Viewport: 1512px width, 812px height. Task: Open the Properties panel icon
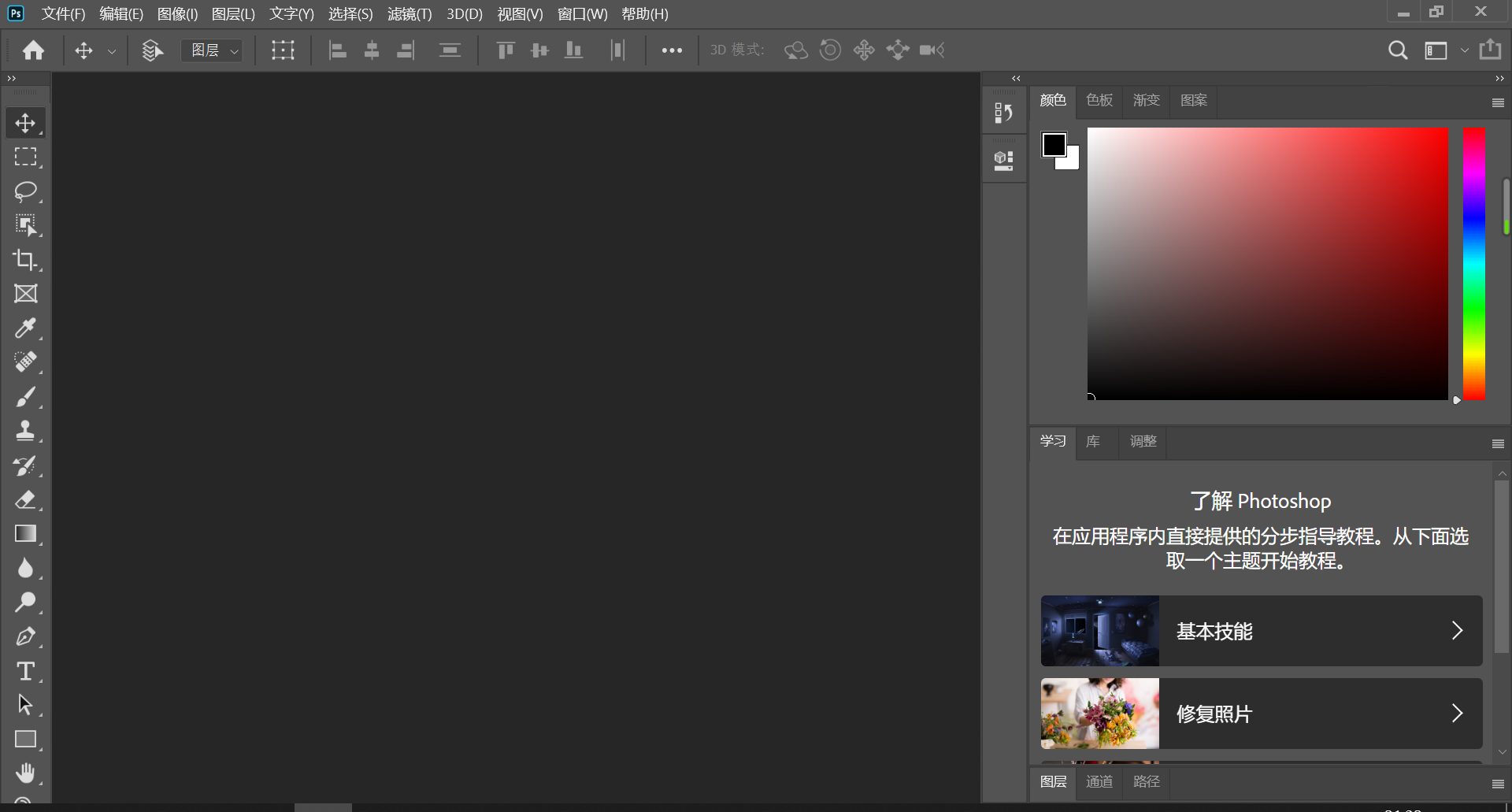click(x=1003, y=161)
